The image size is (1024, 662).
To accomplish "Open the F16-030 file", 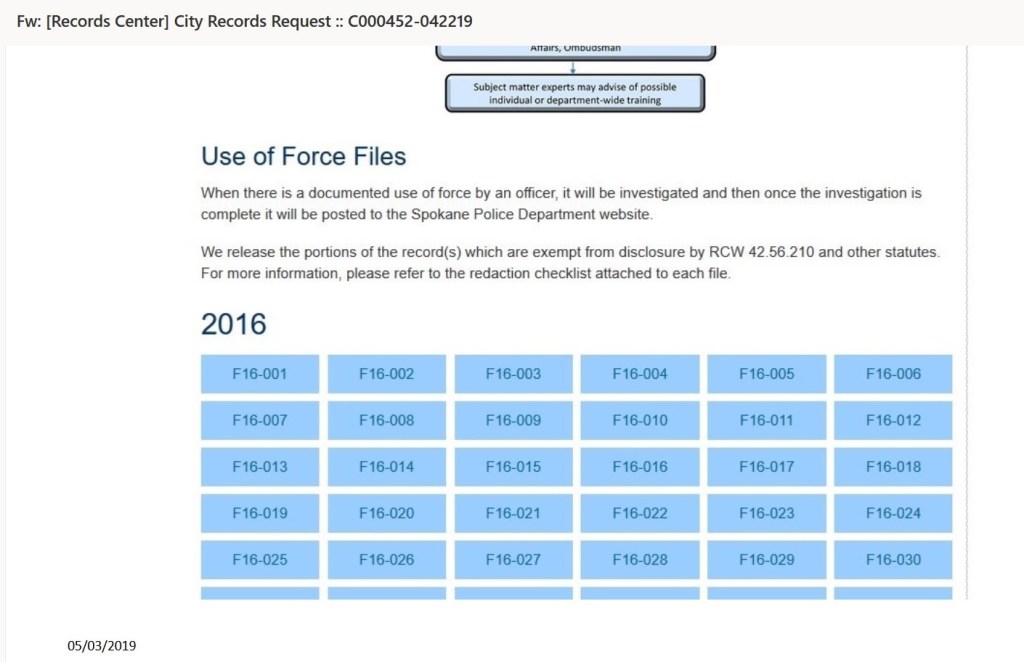I will [x=893, y=560].
